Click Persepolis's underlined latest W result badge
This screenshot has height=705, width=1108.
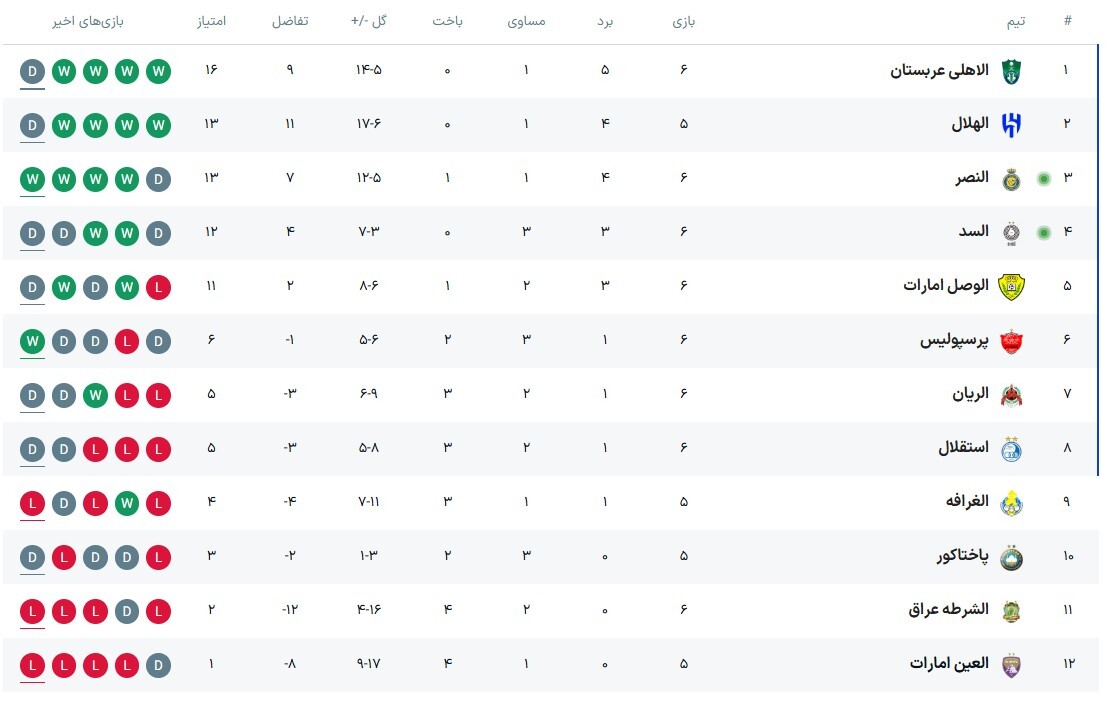point(33,342)
